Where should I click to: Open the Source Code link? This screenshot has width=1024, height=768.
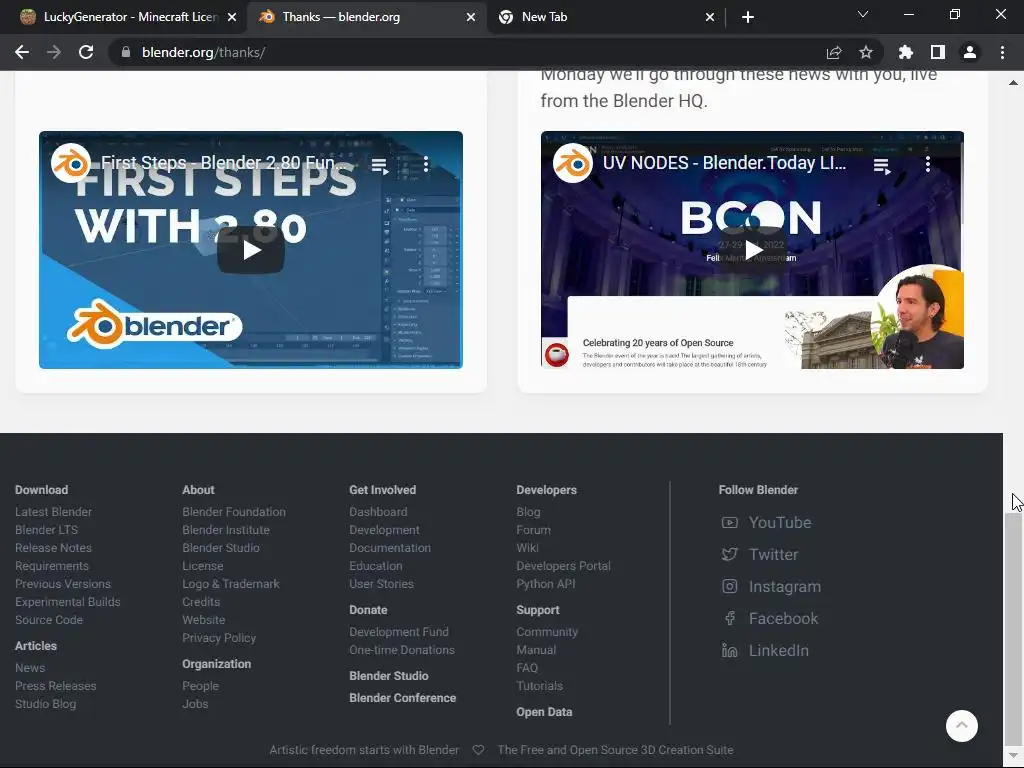(49, 620)
